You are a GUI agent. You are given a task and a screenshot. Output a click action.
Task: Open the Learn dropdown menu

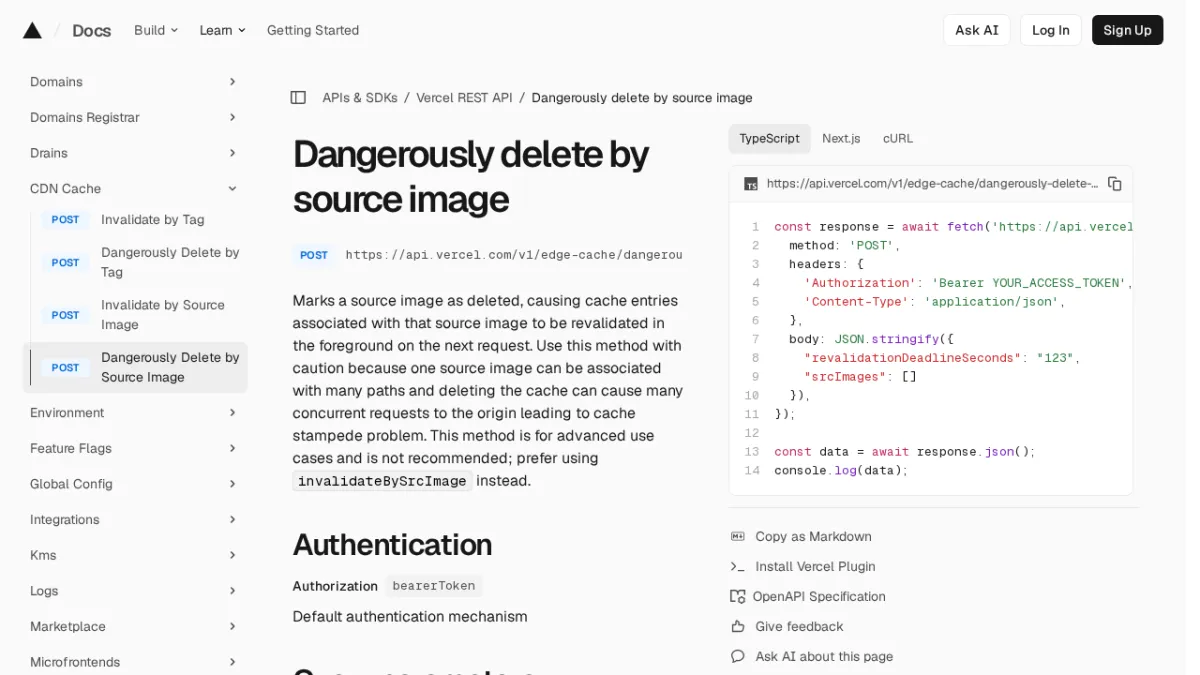222,30
